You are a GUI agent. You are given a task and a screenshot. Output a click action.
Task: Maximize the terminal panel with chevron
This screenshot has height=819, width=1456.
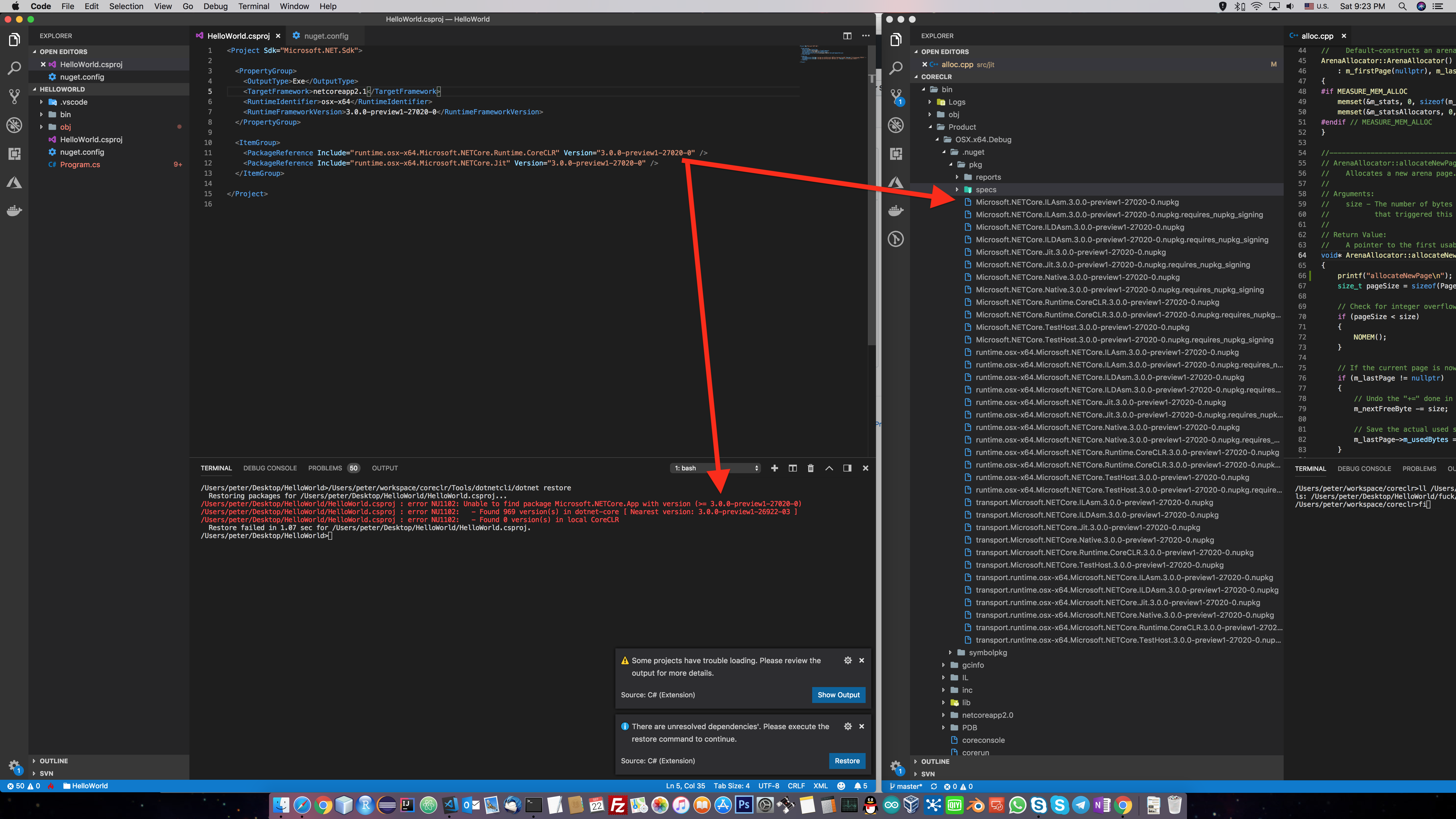click(829, 468)
